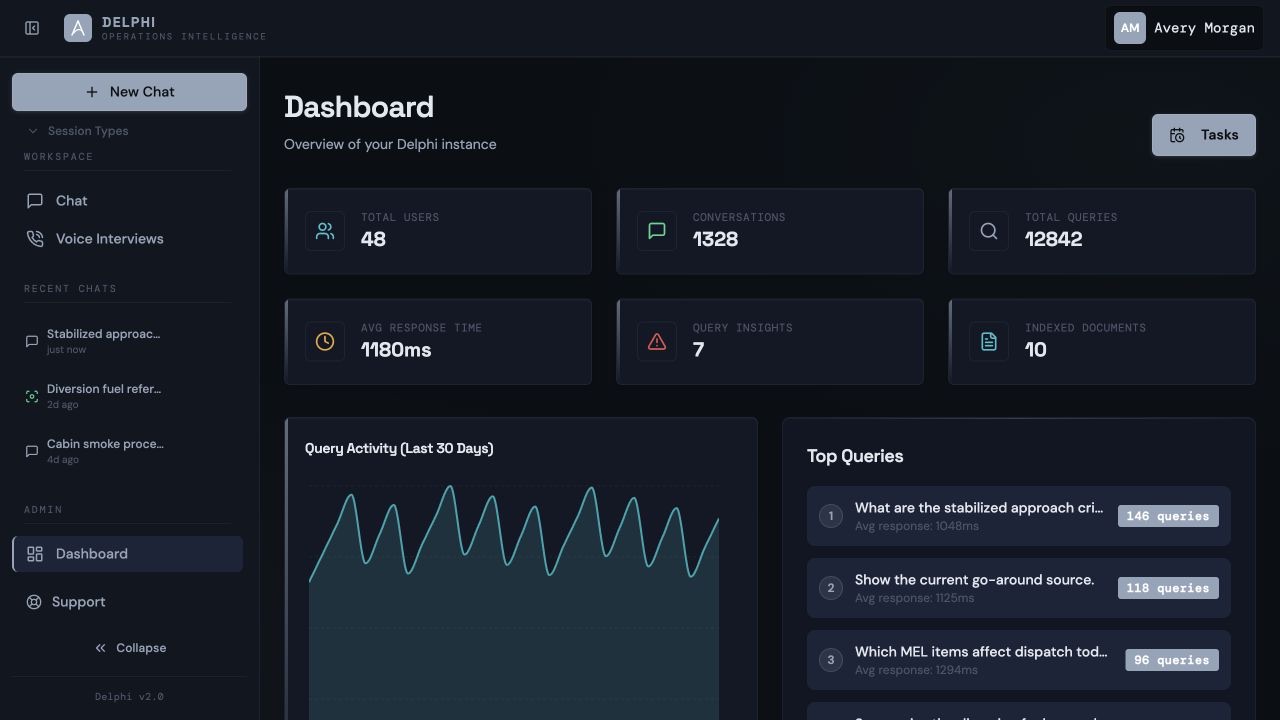Click the Tasks calendar-clock icon
The width and height of the screenshot is (1280, 720).
click(1177, 135)
